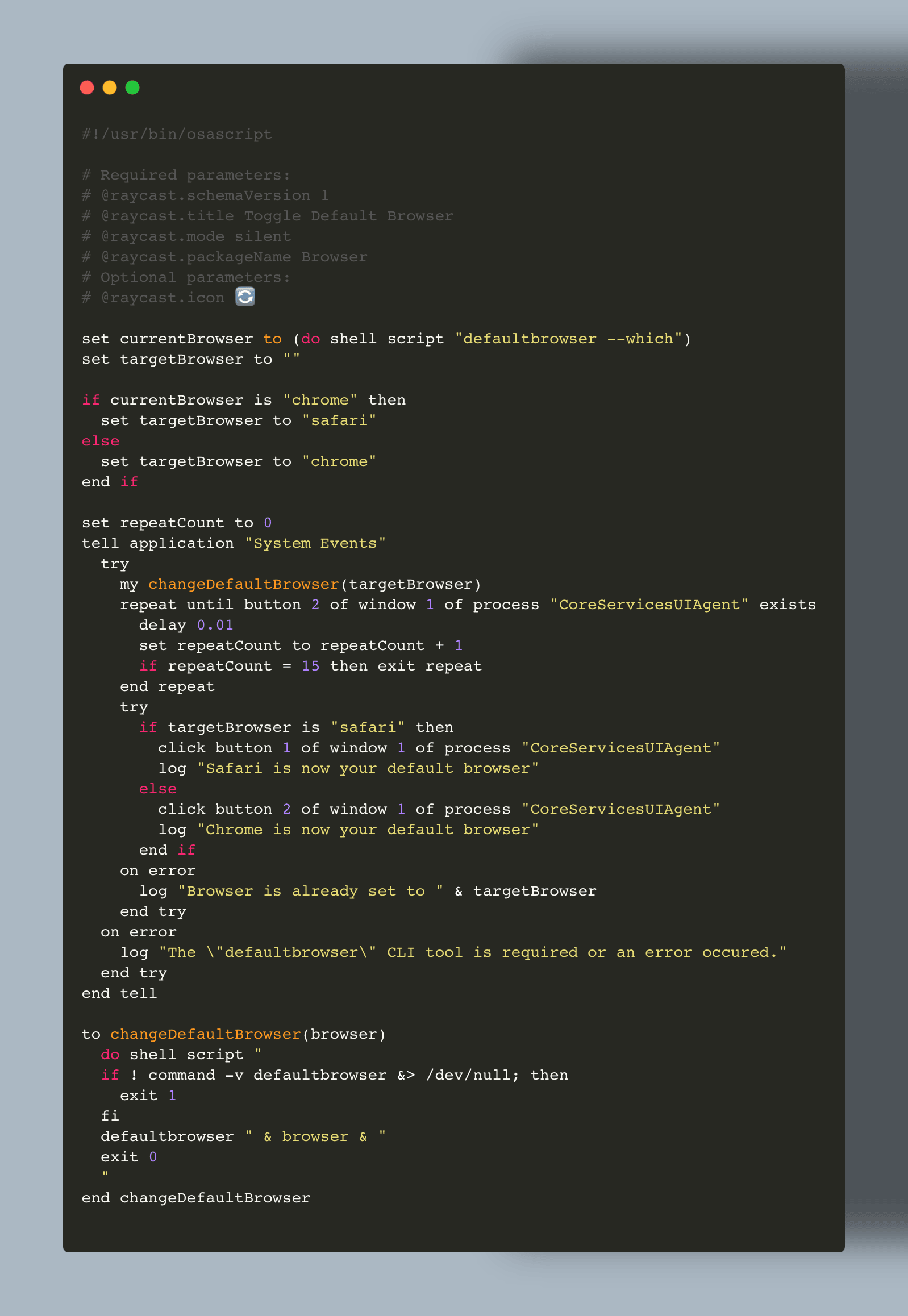
Task: Click "set repeatCount to repeatCount + 1"
Action: point(301,646)
